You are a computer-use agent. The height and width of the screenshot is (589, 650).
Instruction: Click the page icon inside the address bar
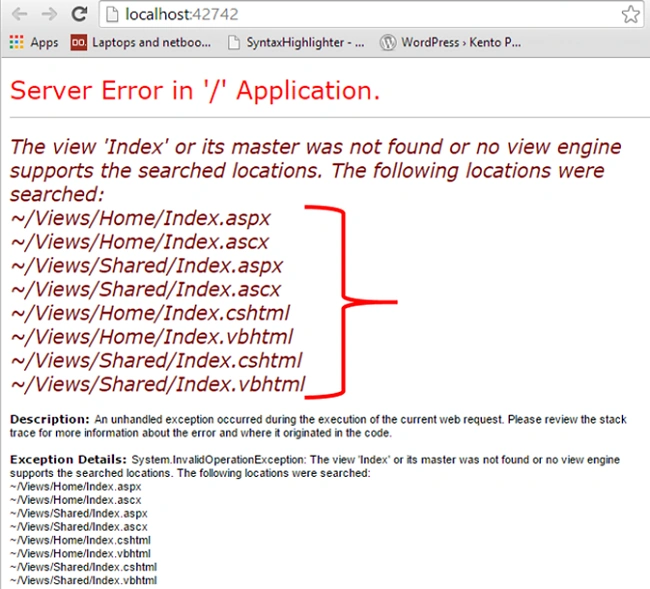(x=112, y=15)
